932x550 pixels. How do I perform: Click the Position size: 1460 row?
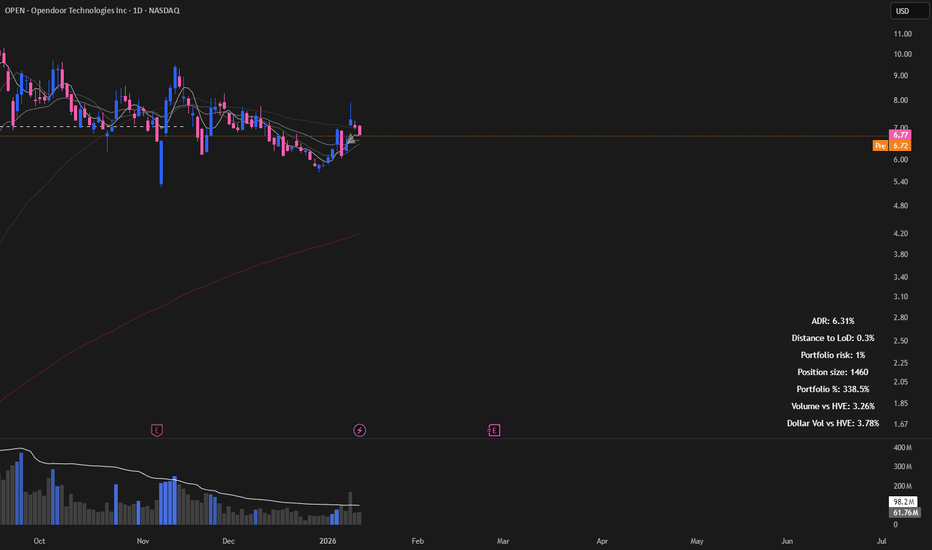click(x=833, y=372)
